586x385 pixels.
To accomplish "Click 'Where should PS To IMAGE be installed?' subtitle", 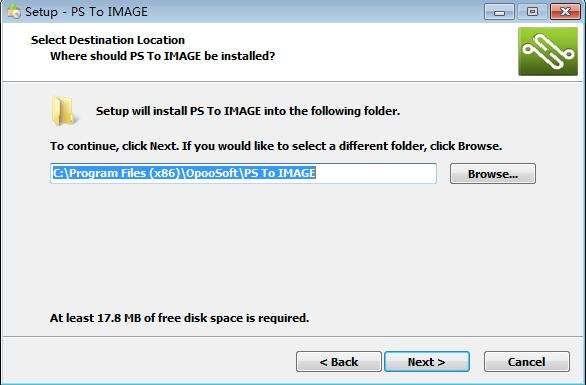I will (163, 56).
